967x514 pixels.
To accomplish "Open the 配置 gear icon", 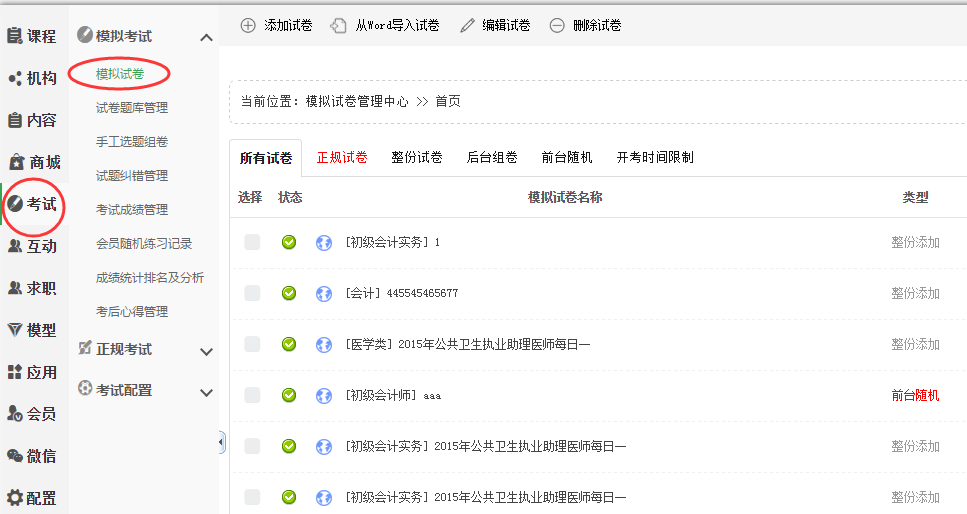I will tap(15, 498).
